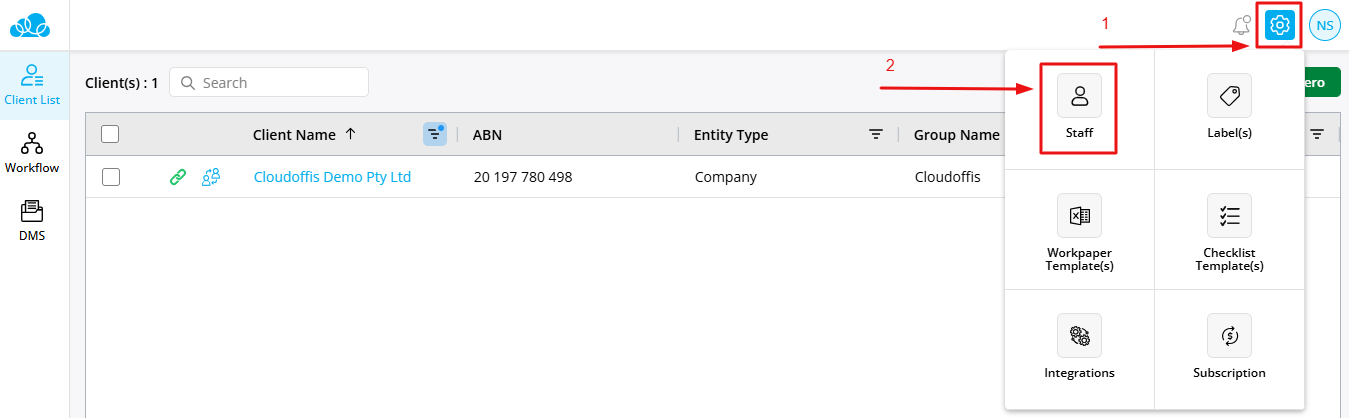The height and width of the screenshot is (418, 1349).
Task: Click the green link icon in client row
Action: pyautogui.click(x=178, y=177)
